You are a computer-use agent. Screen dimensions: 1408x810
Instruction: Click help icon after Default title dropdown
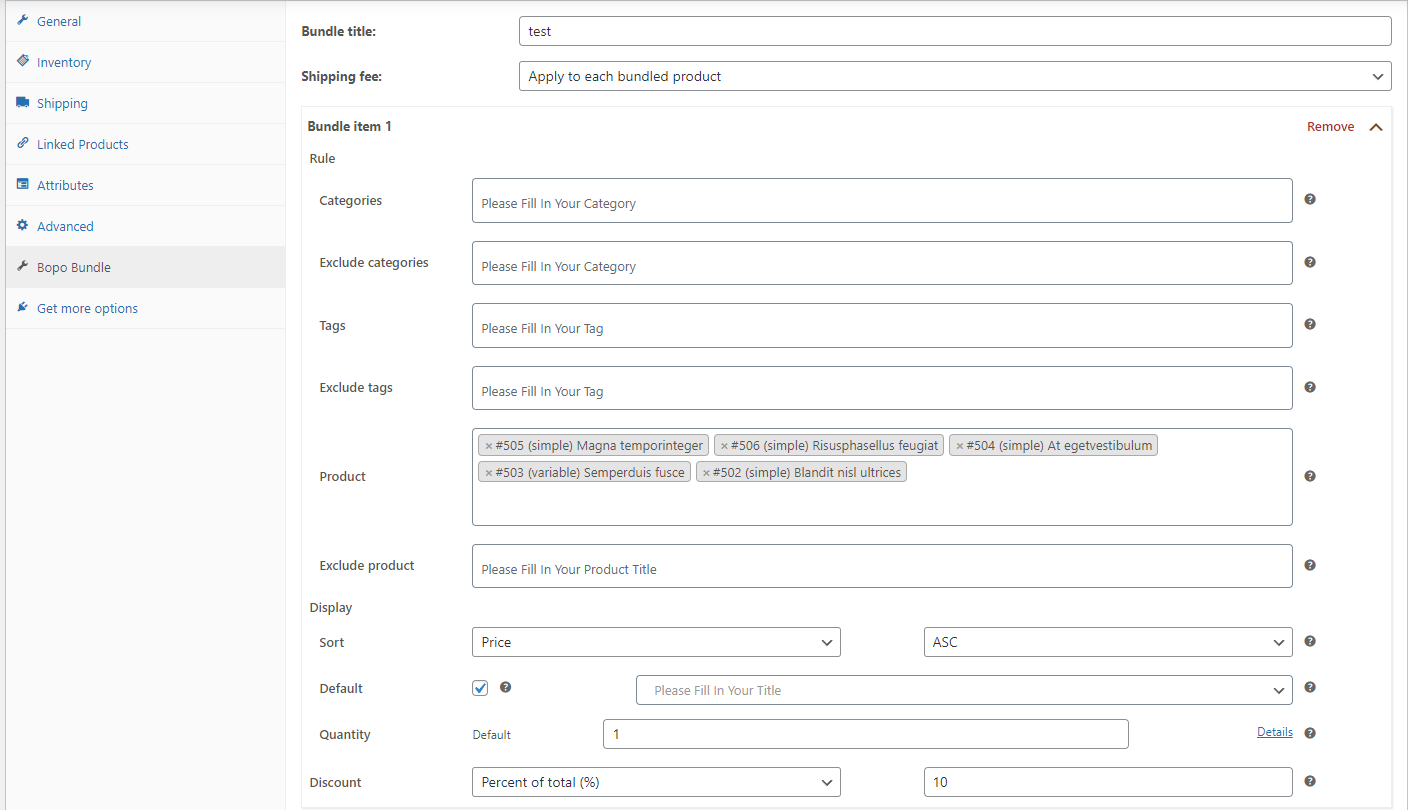[1310, 687]
